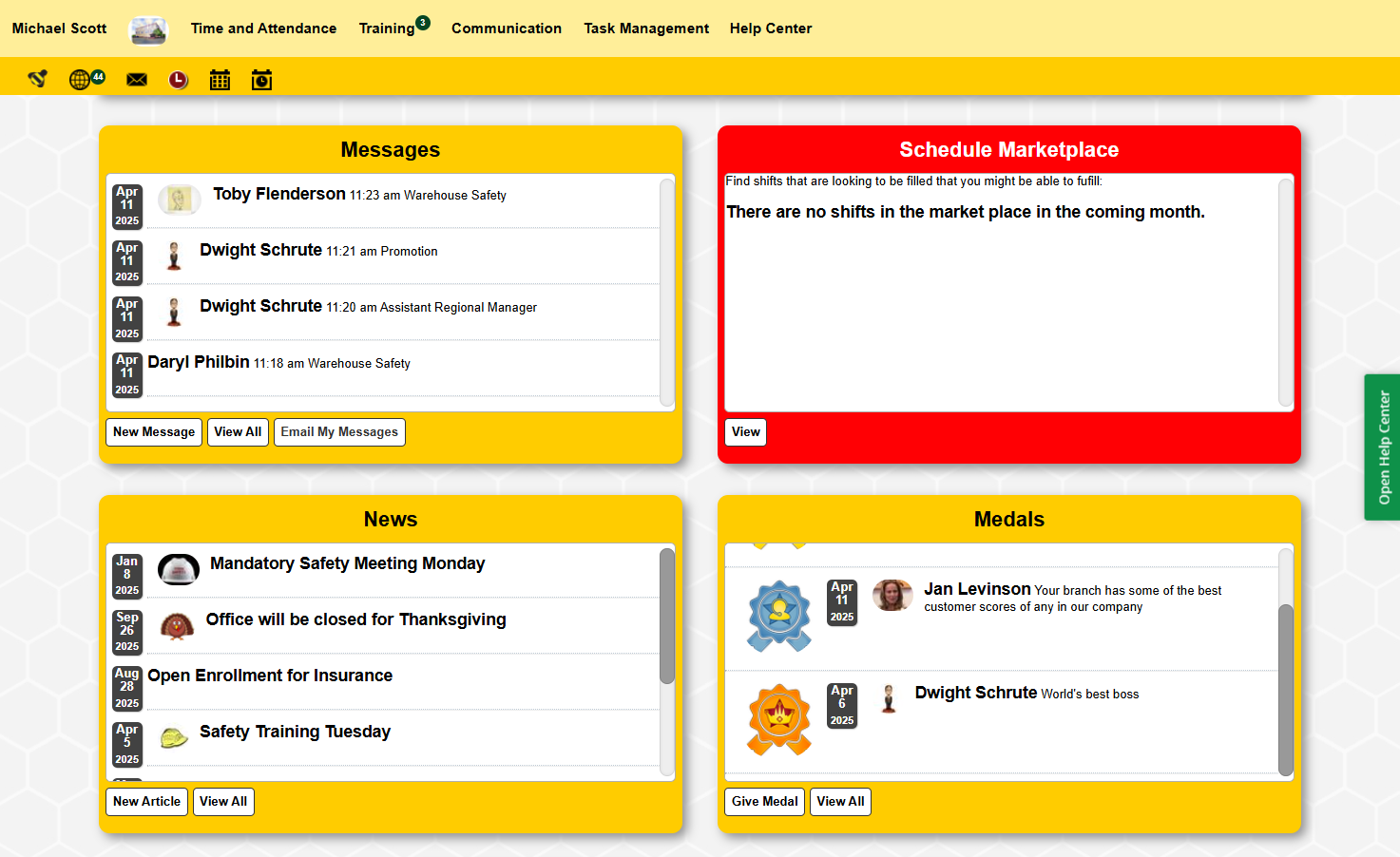
Task: Click the office building photo icon
Action: (147, 29)
